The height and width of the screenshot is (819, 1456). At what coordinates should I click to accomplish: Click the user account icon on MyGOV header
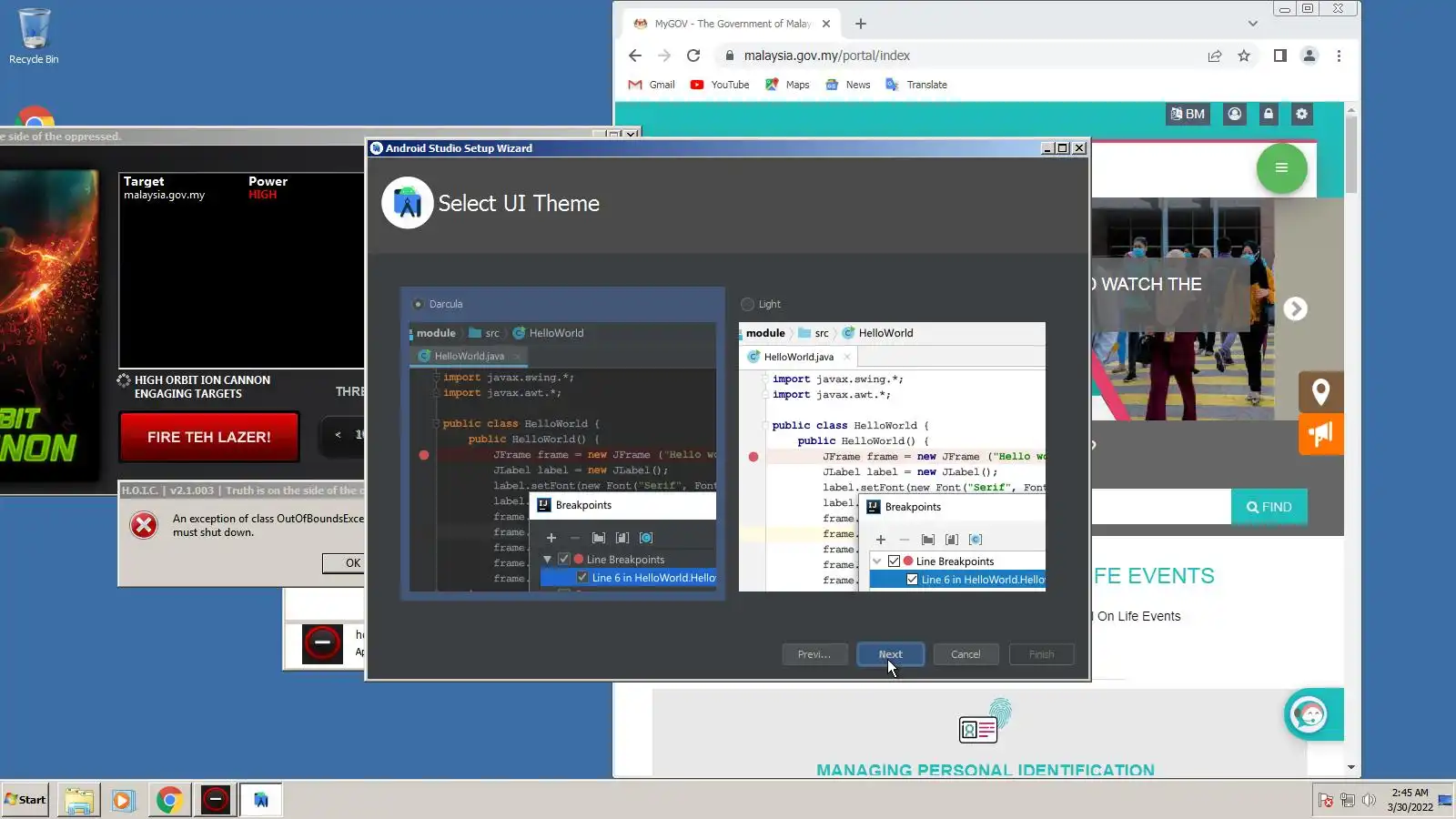tap(1235, 114)
